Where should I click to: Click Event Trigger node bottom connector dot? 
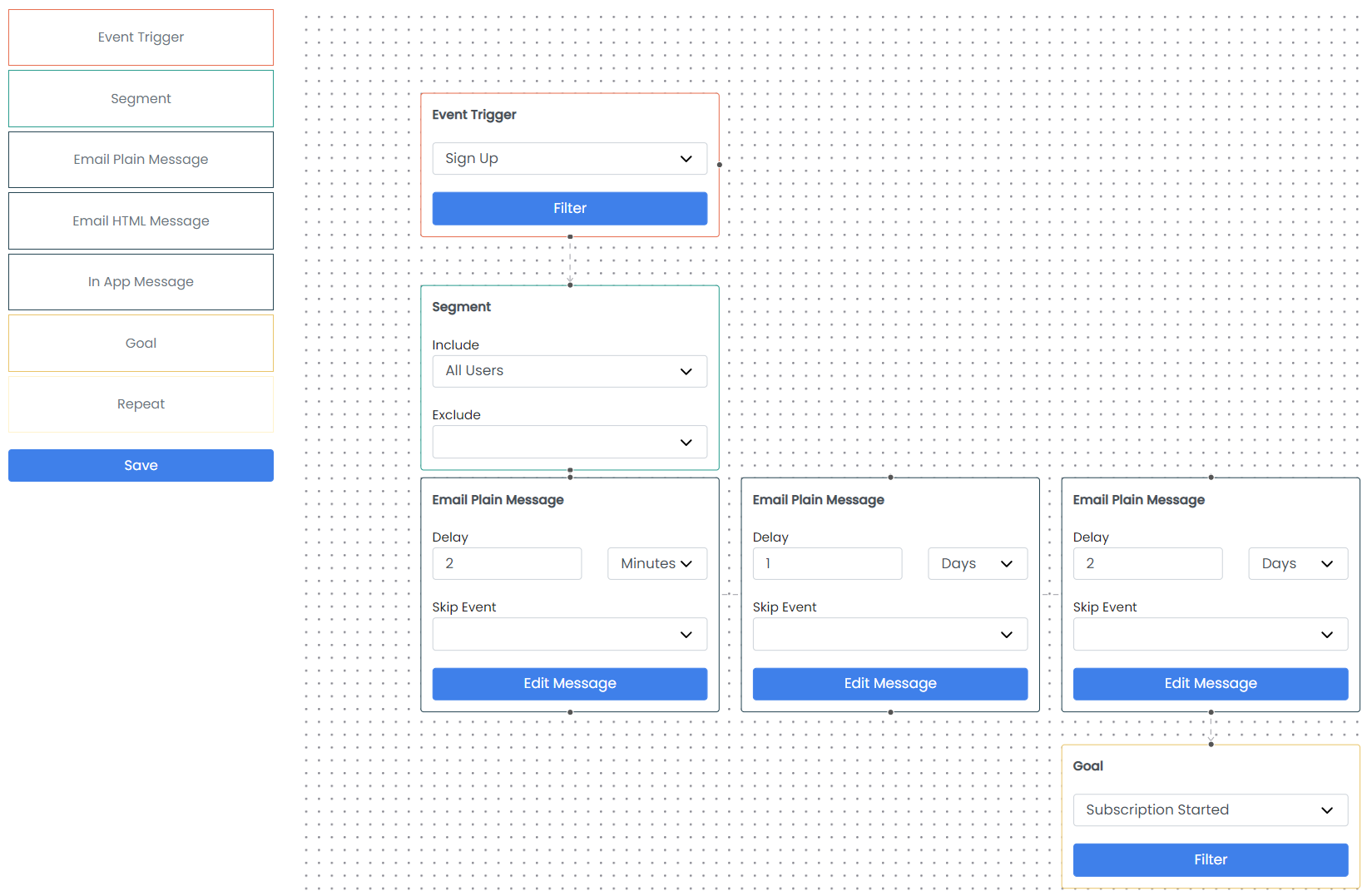pos(570,237)
